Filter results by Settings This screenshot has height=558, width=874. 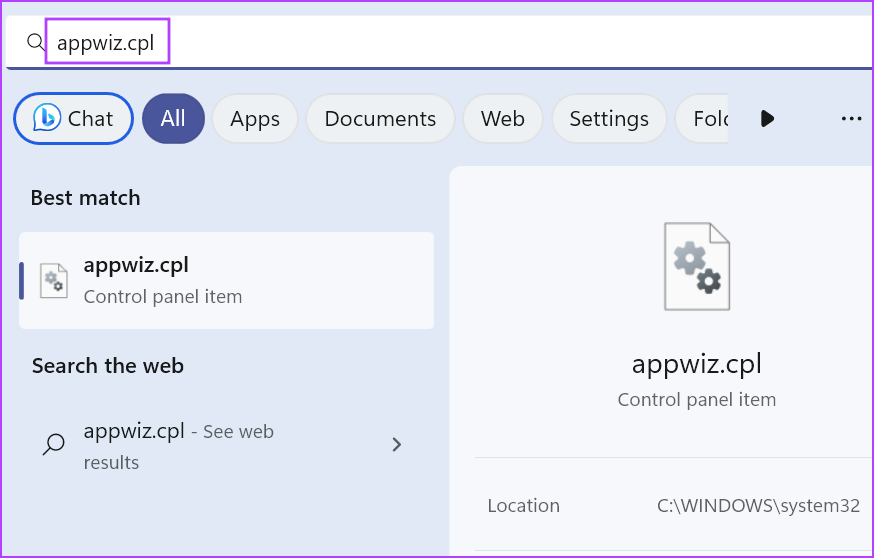coord(608,118)
